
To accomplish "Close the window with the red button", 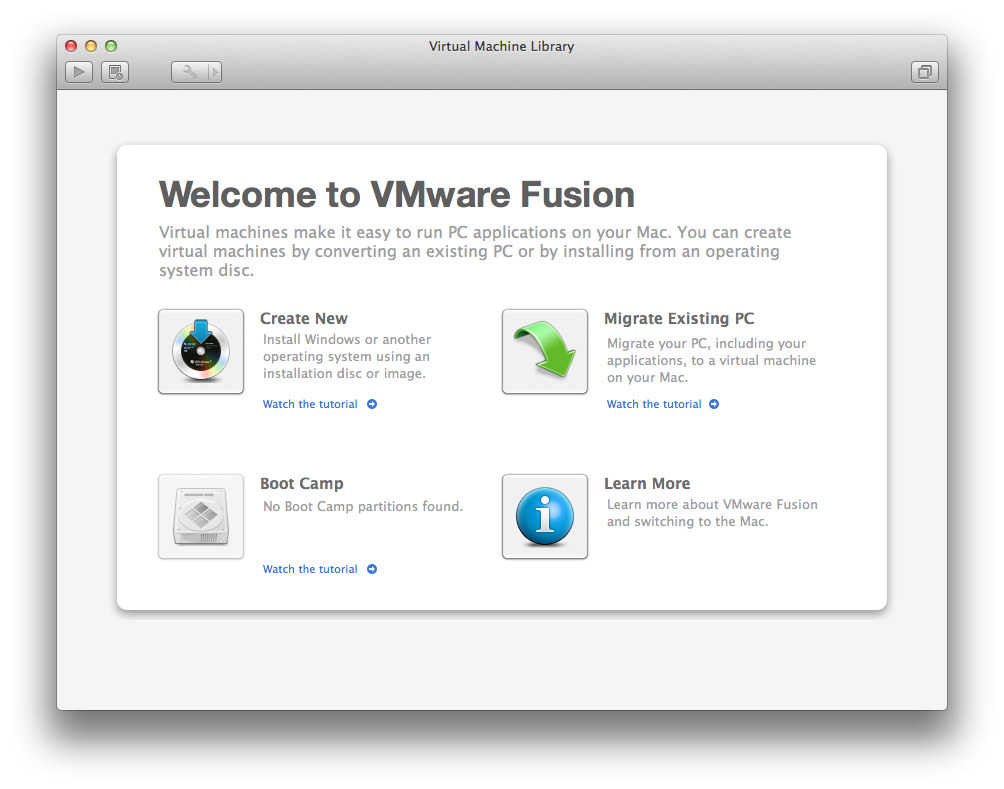I will click(71, 46).
